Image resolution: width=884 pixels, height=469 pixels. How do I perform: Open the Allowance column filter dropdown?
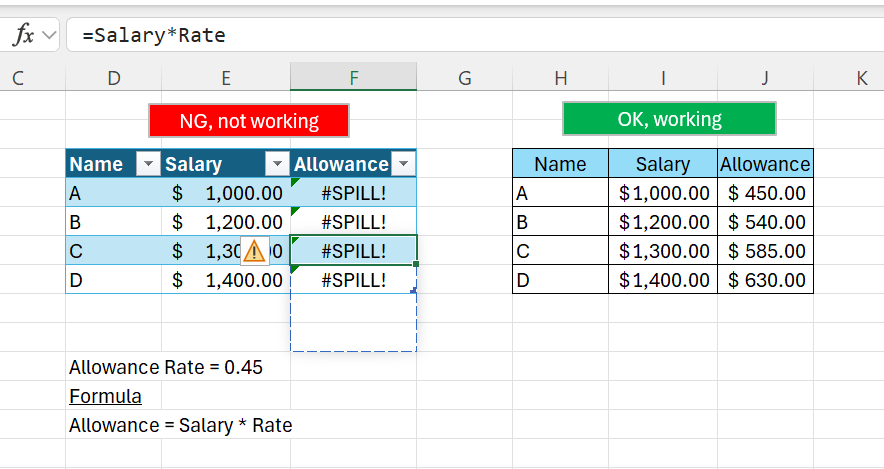tap(403, 164)
